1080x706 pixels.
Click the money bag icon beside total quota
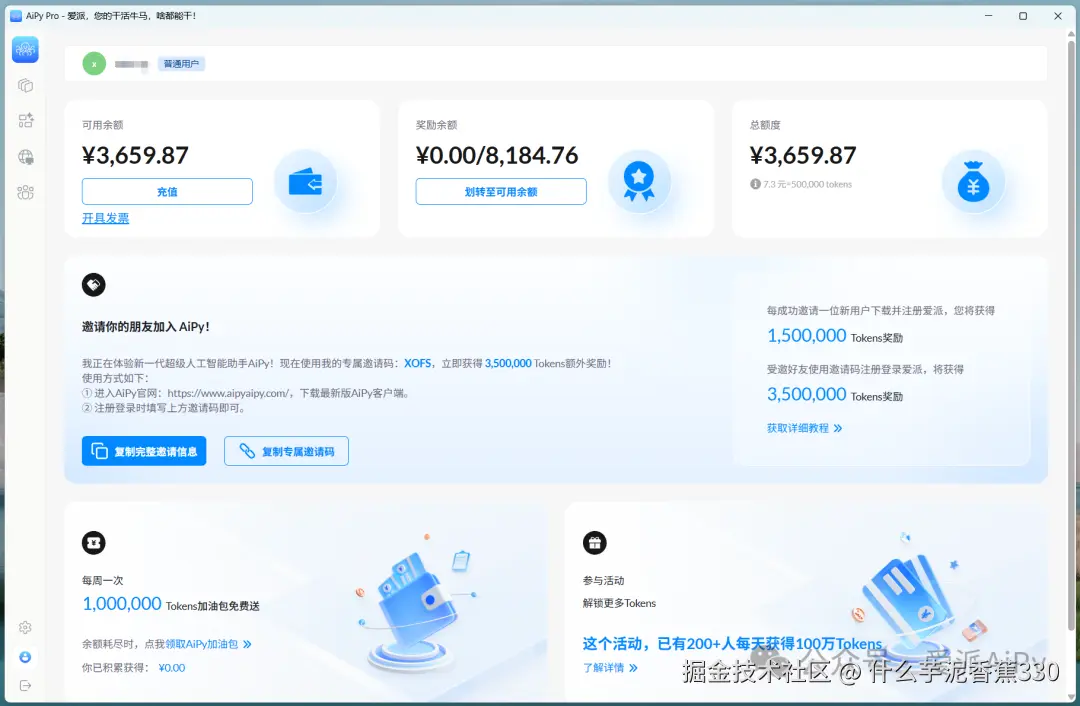pyautogui.click(x=973, y=182)
